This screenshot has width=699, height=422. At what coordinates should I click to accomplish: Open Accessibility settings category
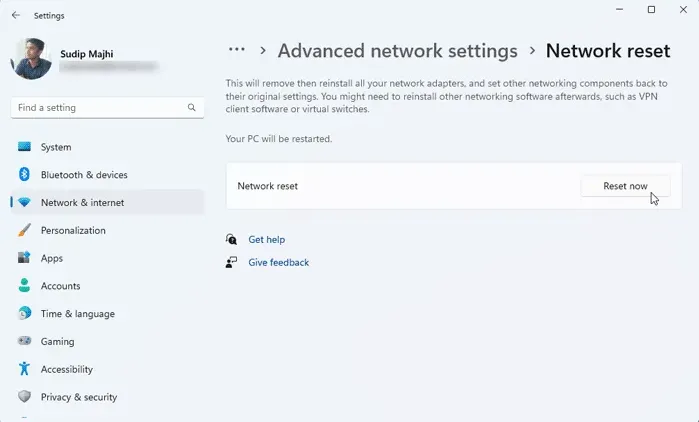[x=107, y=369]
